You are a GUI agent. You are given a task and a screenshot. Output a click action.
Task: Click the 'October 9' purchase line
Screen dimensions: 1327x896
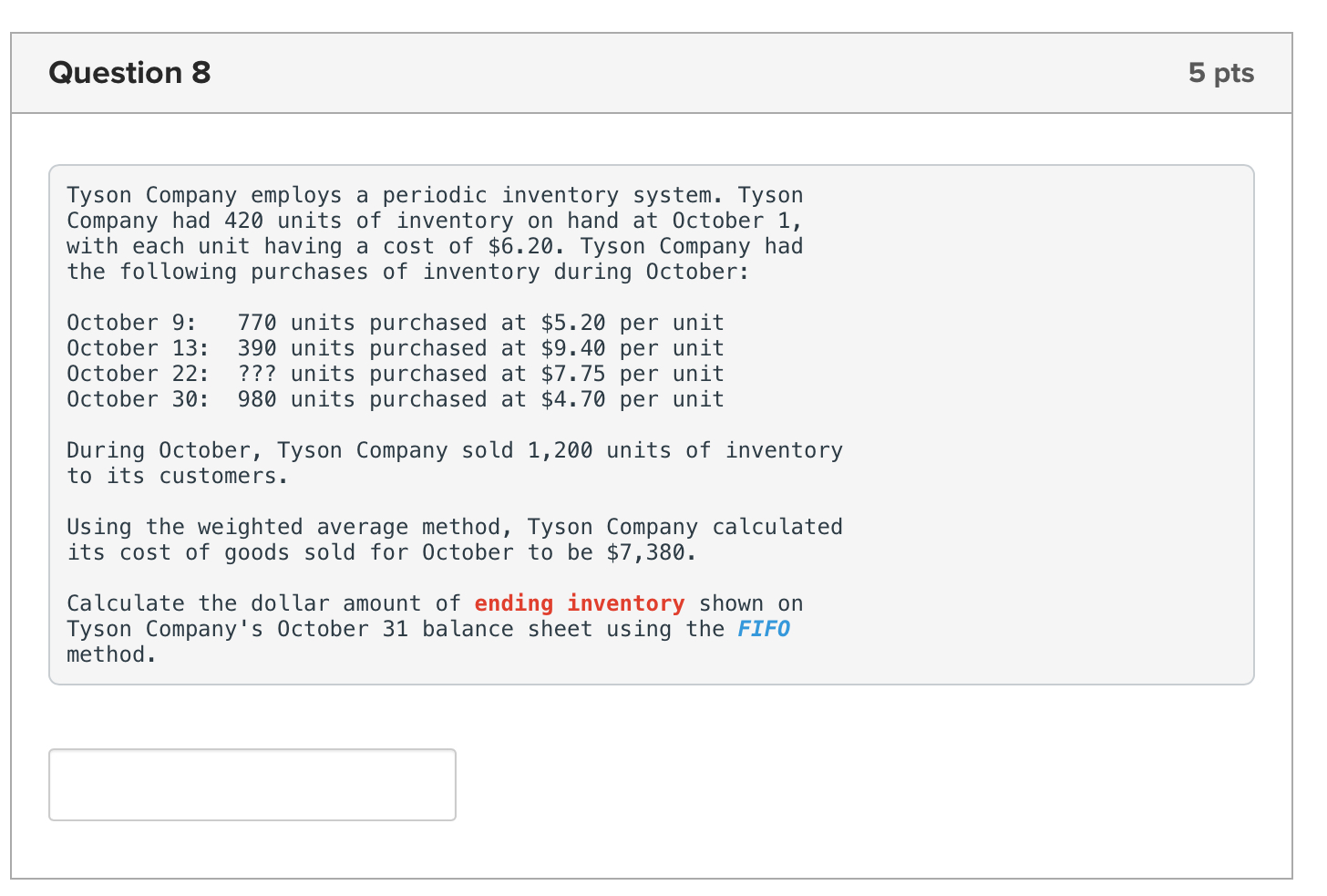pos(395,322)
